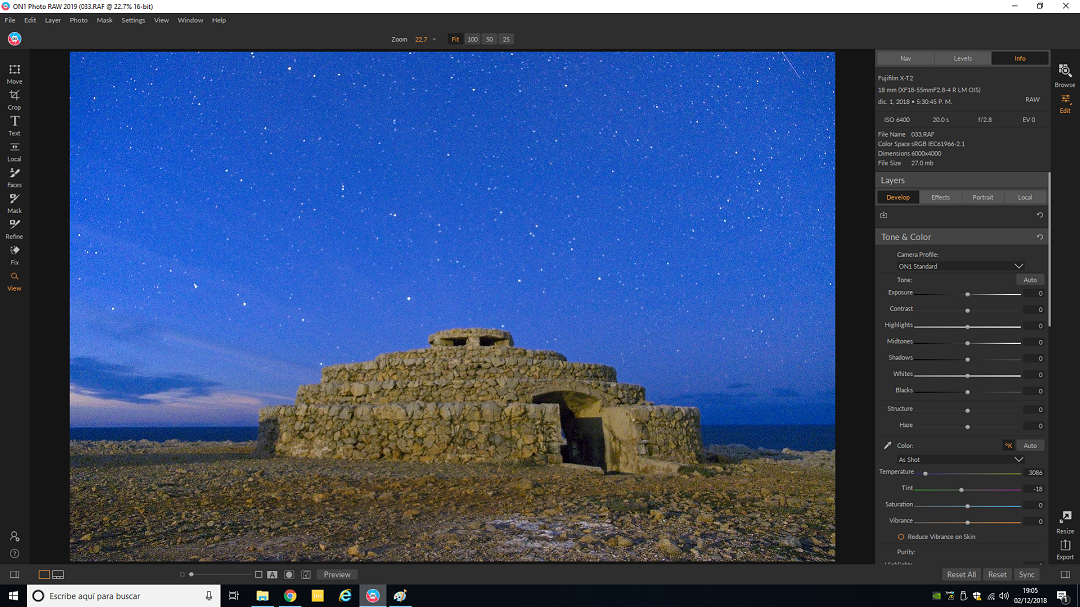Select the Faces tool
Screen dimensions: 1080x607
[x=14, y=177]
